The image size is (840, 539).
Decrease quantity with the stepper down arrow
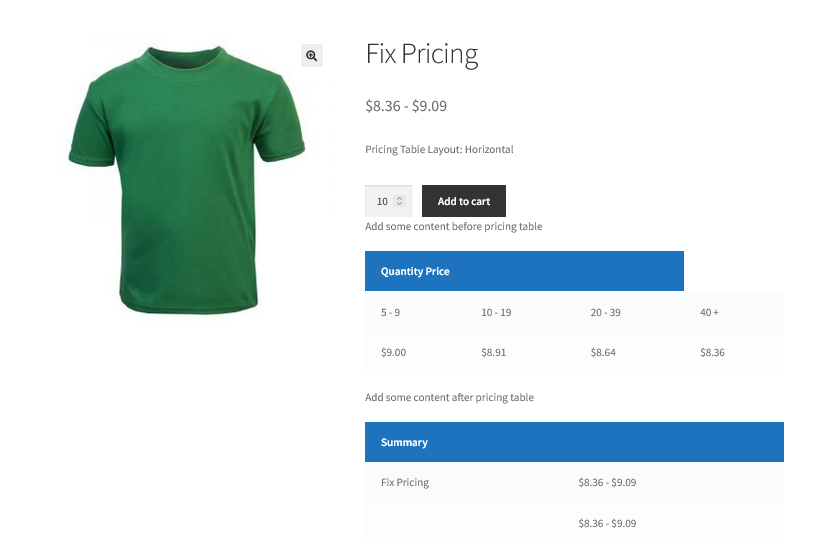tap(400, 205)
